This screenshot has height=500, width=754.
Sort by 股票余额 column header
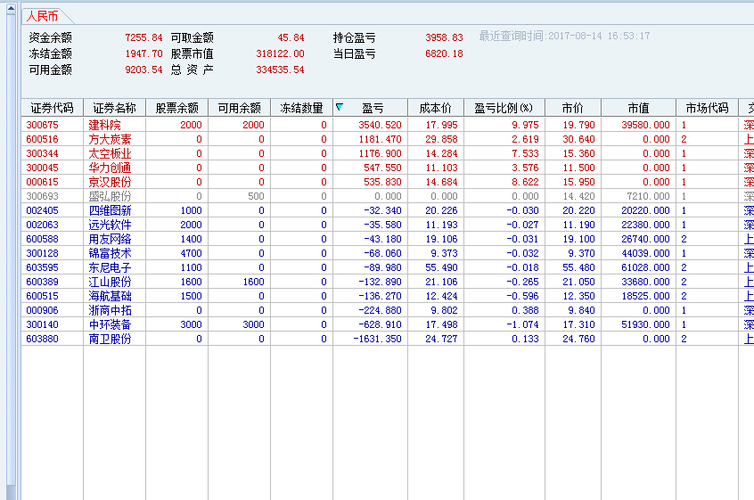(177, 108)
